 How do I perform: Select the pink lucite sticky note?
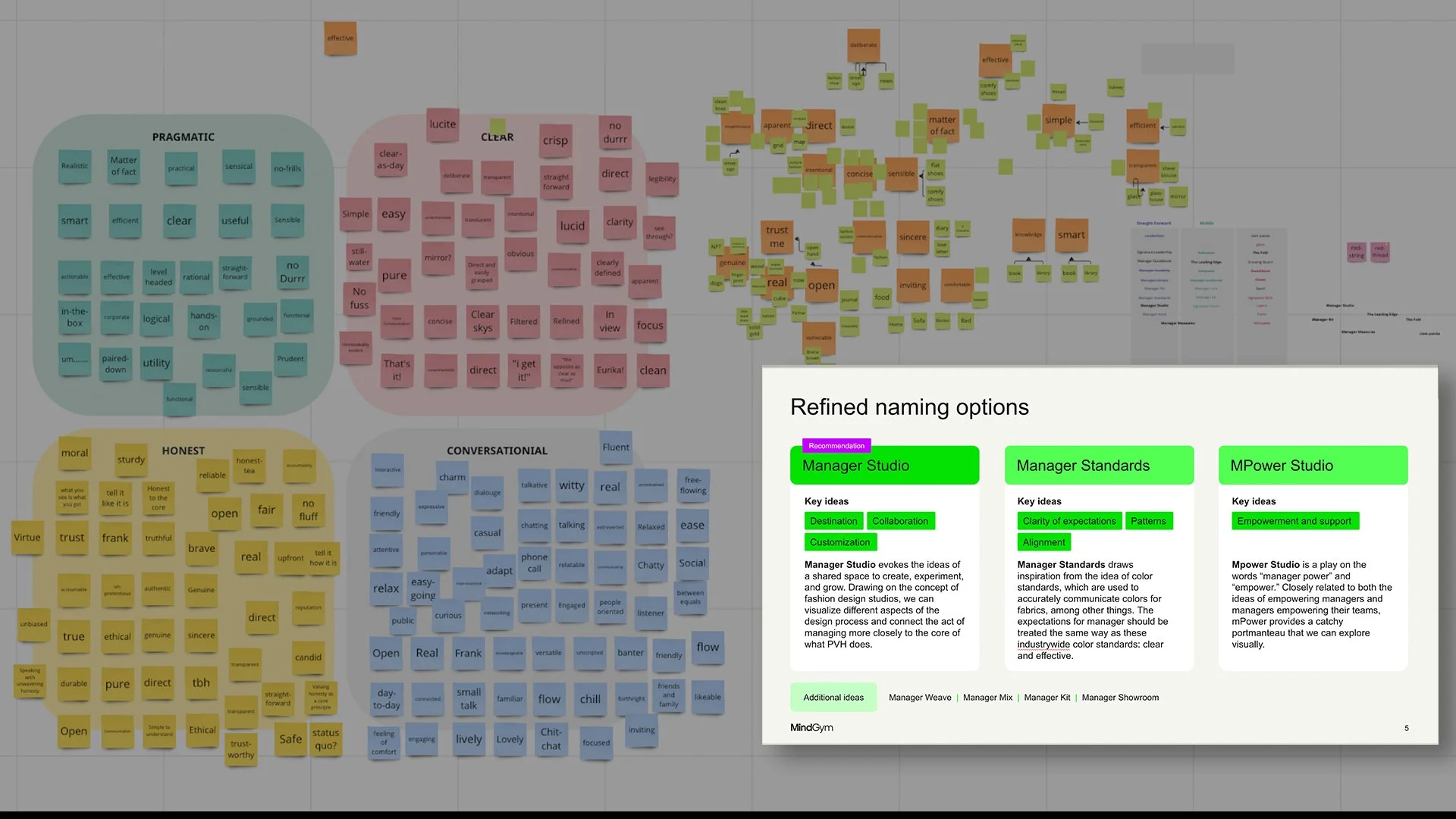pos(443,124)
